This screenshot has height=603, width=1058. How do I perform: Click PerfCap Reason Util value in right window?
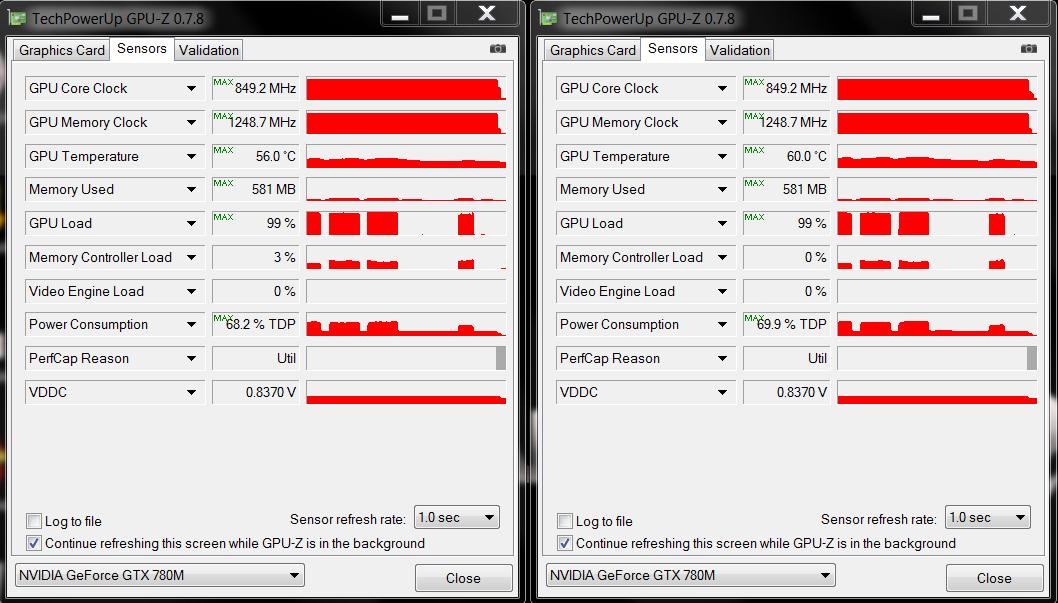pos(787,358)
